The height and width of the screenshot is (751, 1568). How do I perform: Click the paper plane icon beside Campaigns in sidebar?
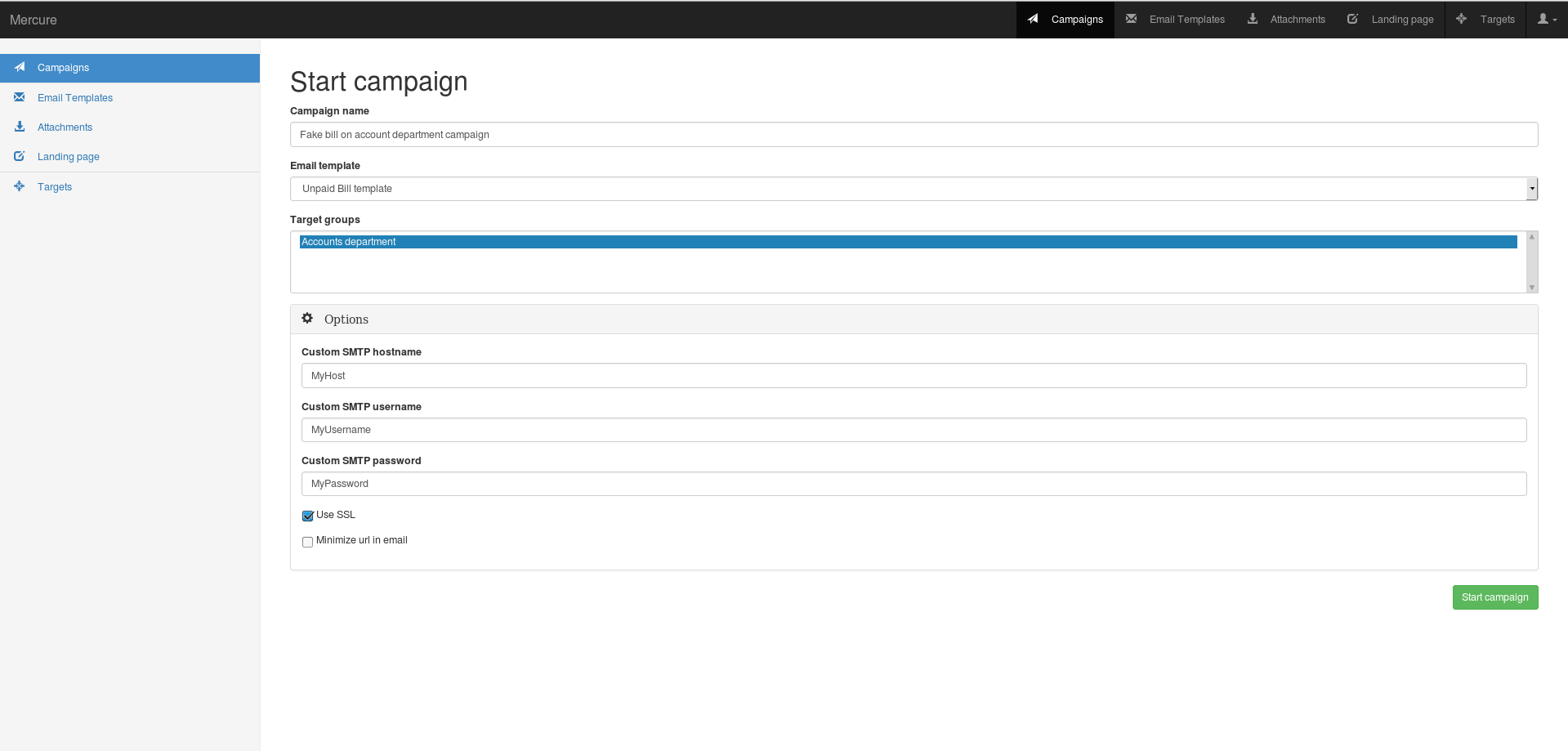click(x=20, y=67)
